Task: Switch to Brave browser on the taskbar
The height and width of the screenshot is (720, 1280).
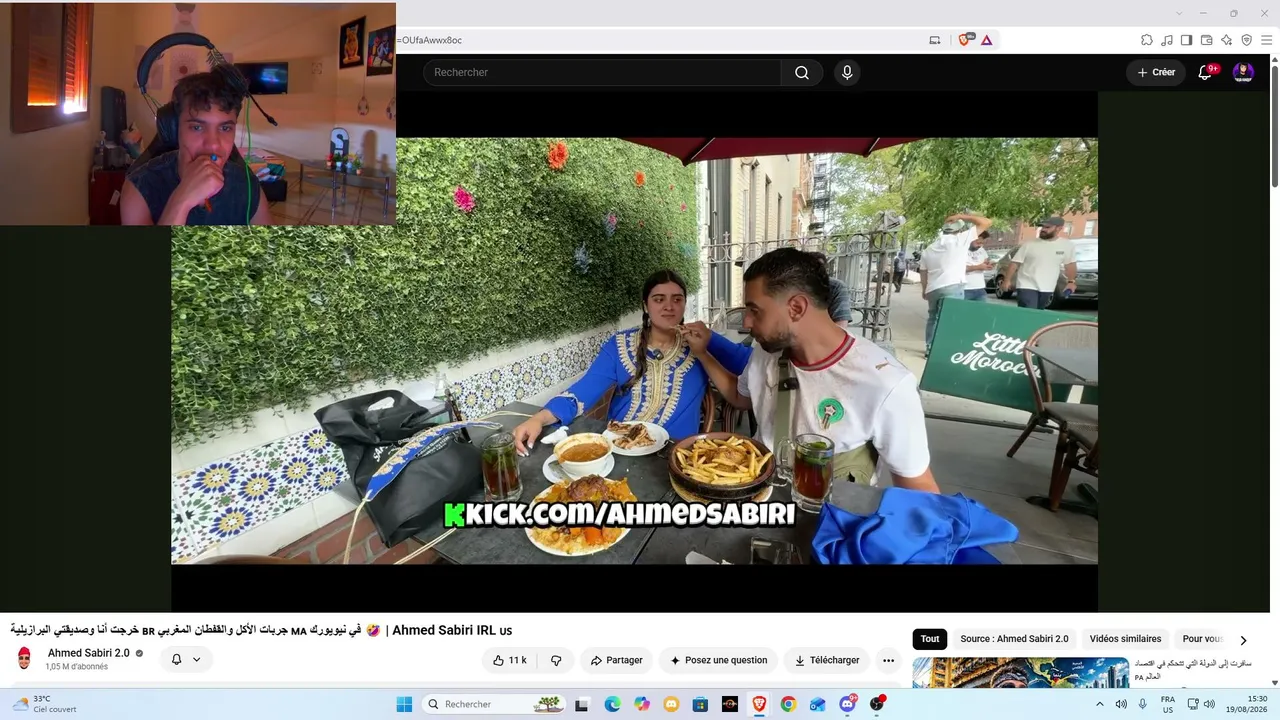Action: pyautogui.click(x=759, y=704)
